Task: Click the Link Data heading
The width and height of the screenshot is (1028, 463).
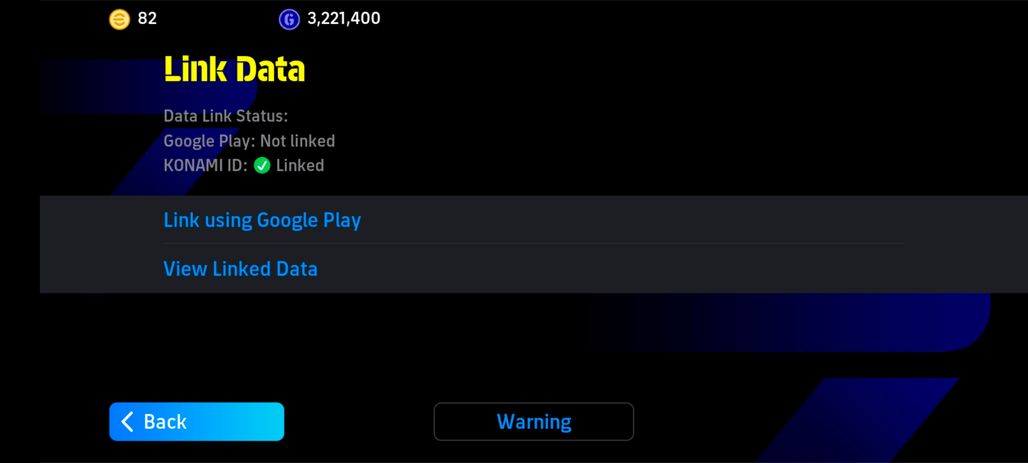Action: coord(234,69)
